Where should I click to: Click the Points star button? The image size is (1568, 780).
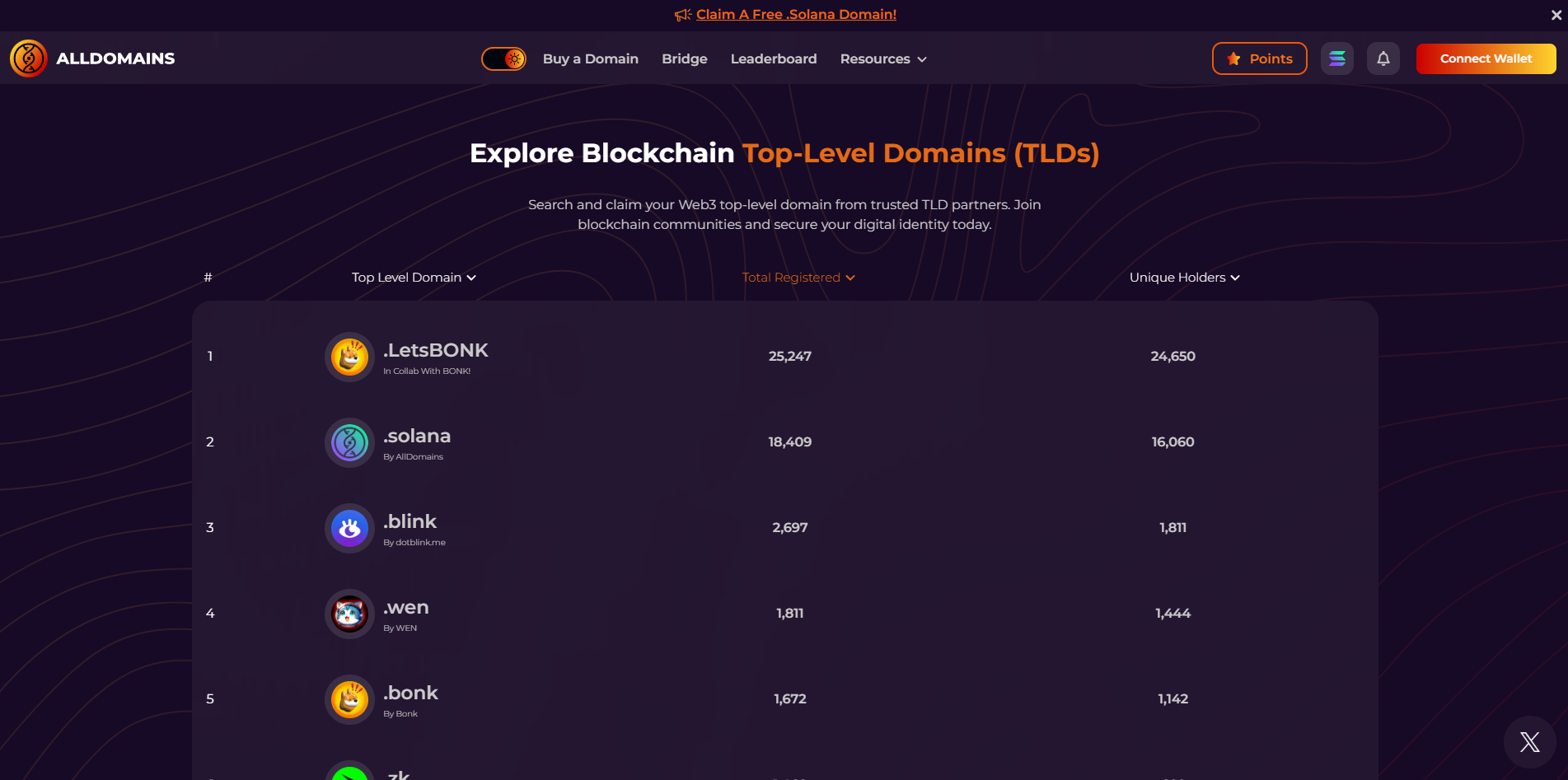click(1259, 58)
